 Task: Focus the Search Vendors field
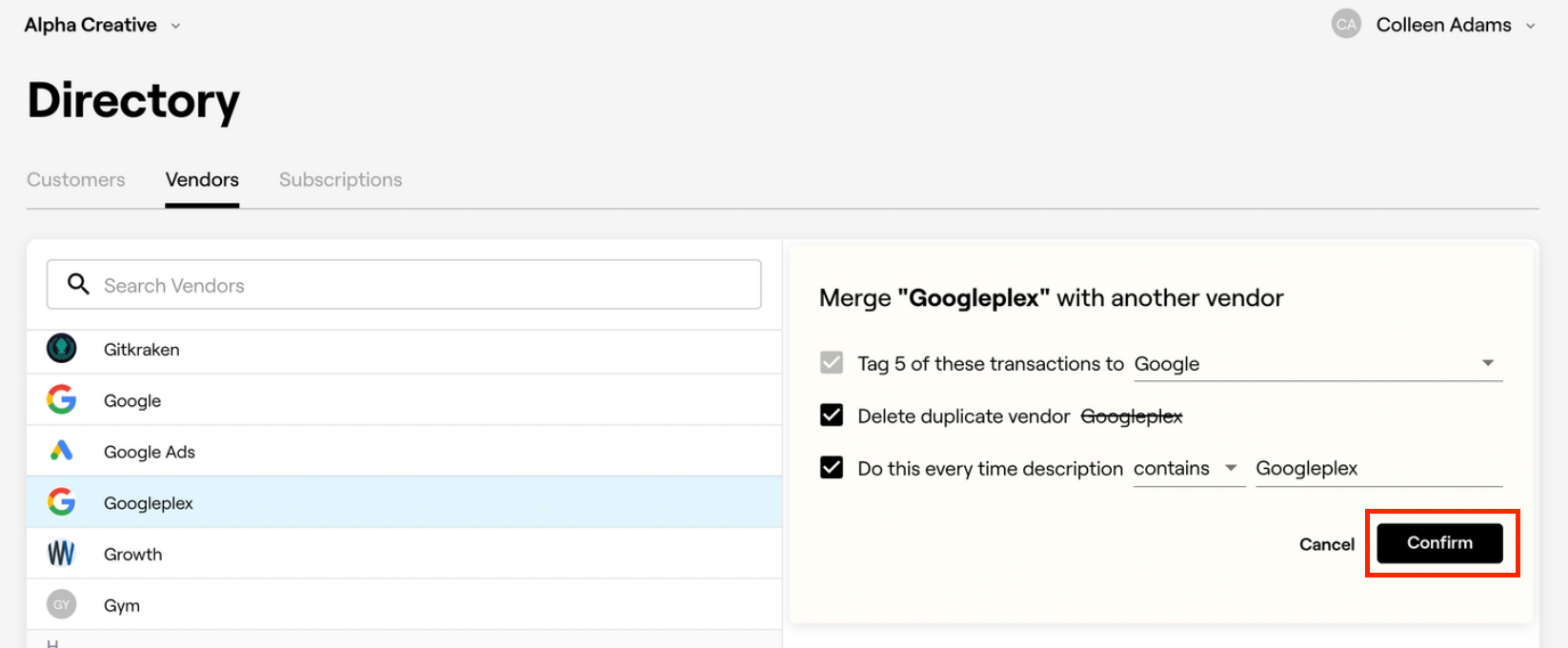tap(404, 284)
